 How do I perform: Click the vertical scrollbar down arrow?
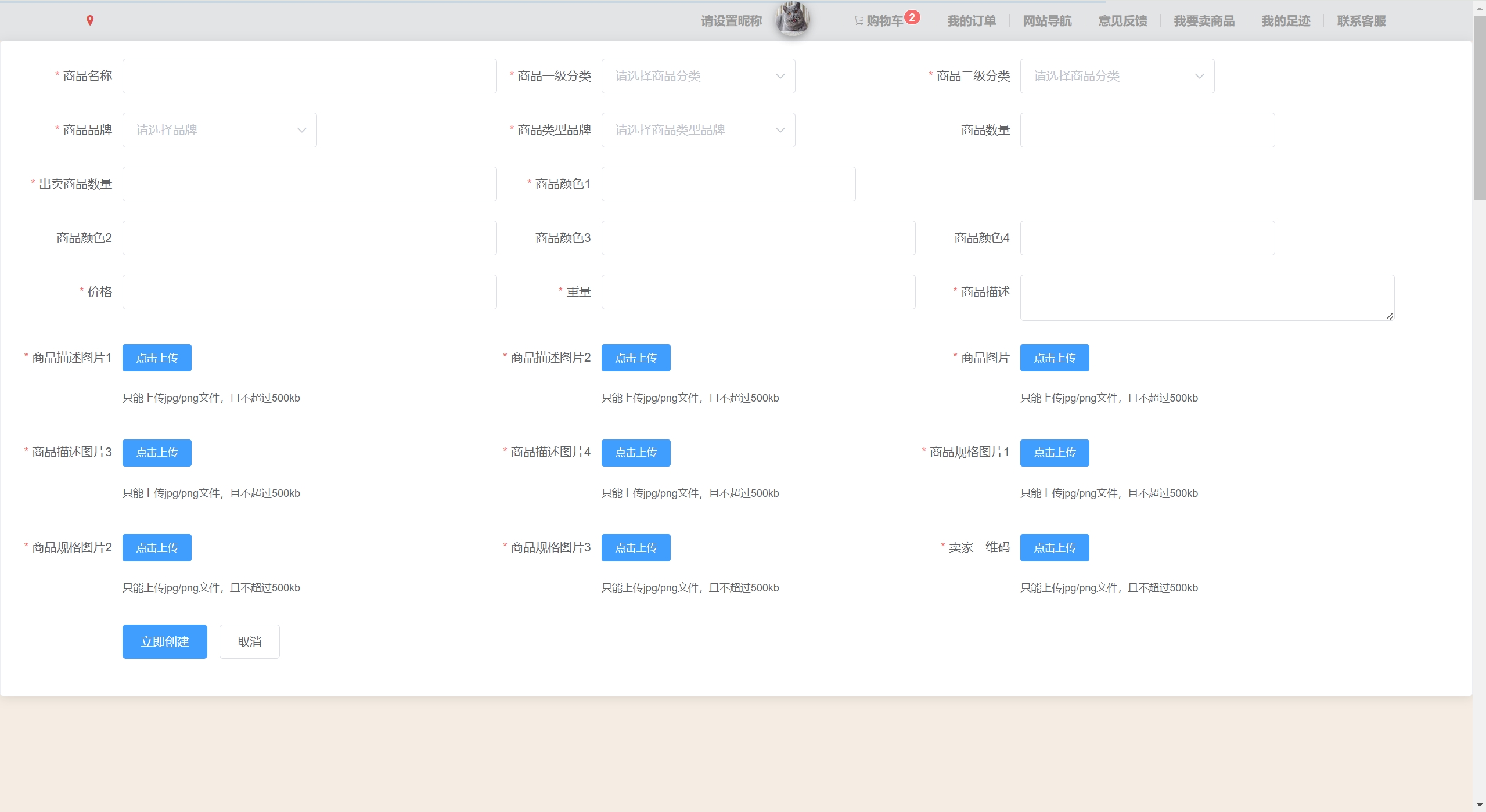click(1479, 806)
